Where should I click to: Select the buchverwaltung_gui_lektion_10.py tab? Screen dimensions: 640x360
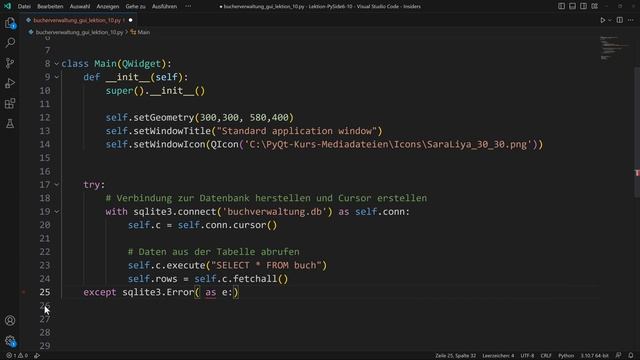tap(77, 20)
